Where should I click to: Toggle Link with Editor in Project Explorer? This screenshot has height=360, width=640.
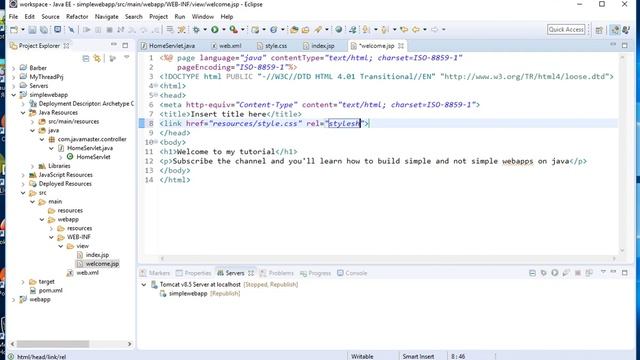pyautogui.click(x=97, y=58)
